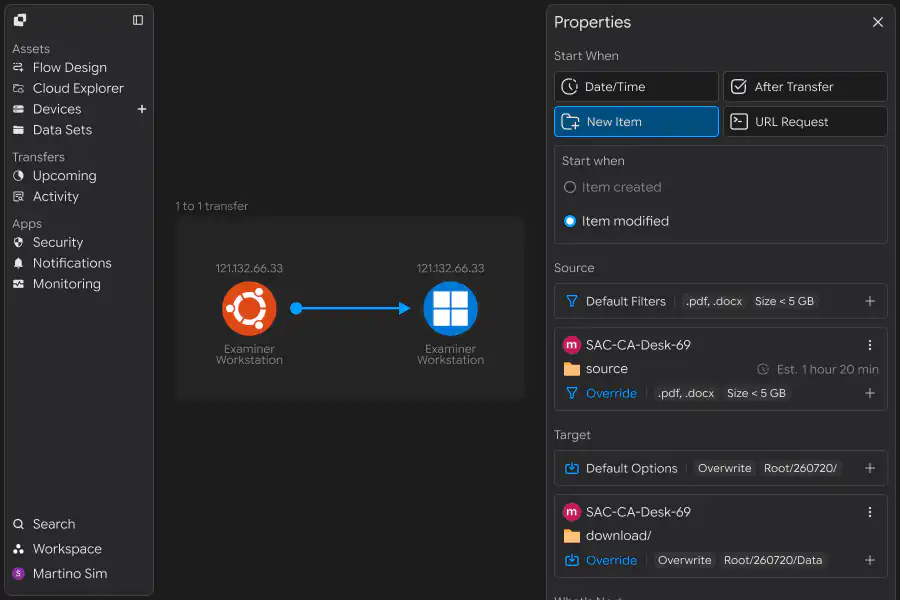This screenshot has width=900, height=600.
Task: Click the .pdf, .docx default filter chip
Action: 713,301
